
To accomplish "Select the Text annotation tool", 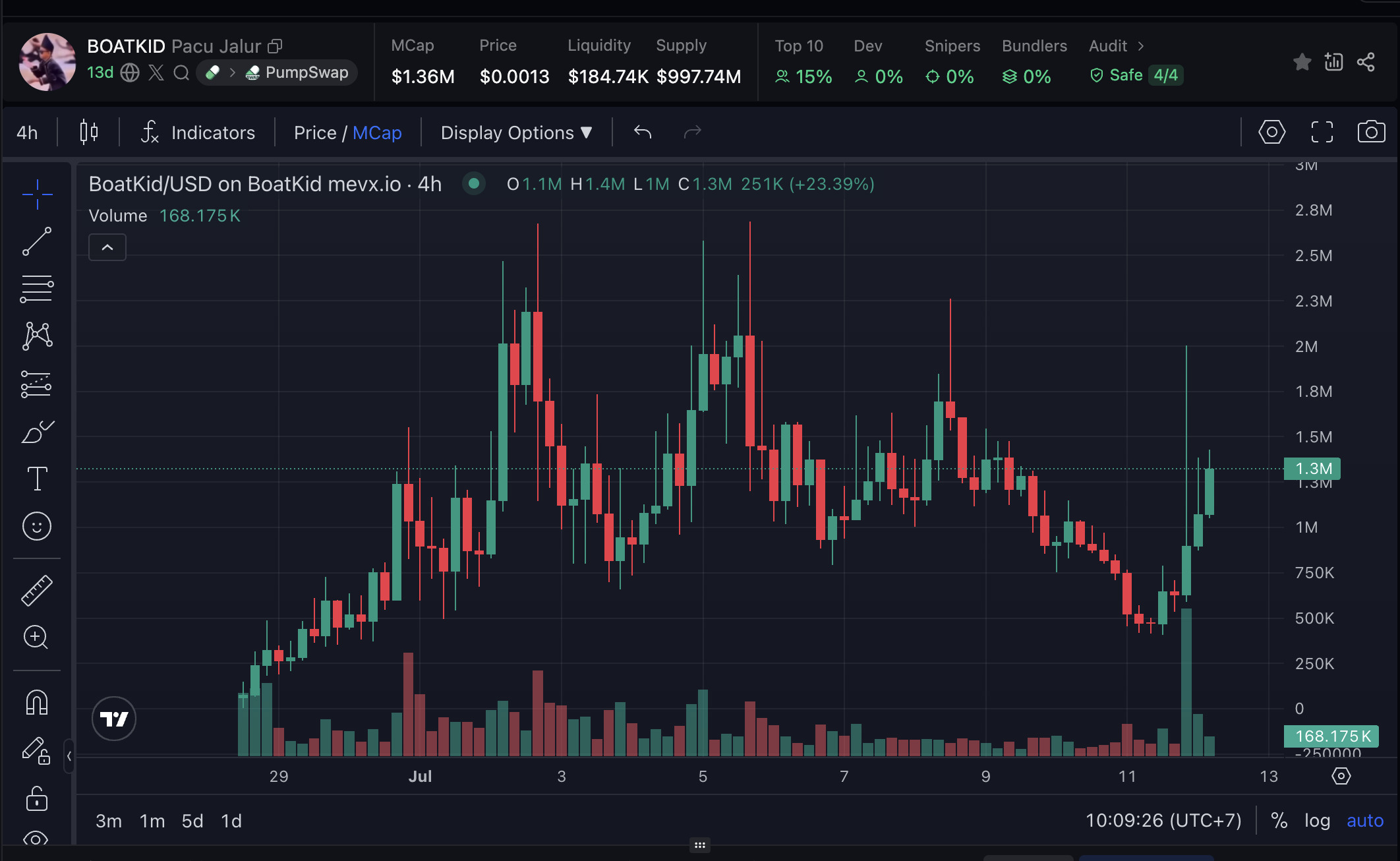I will tap(37, 479).
